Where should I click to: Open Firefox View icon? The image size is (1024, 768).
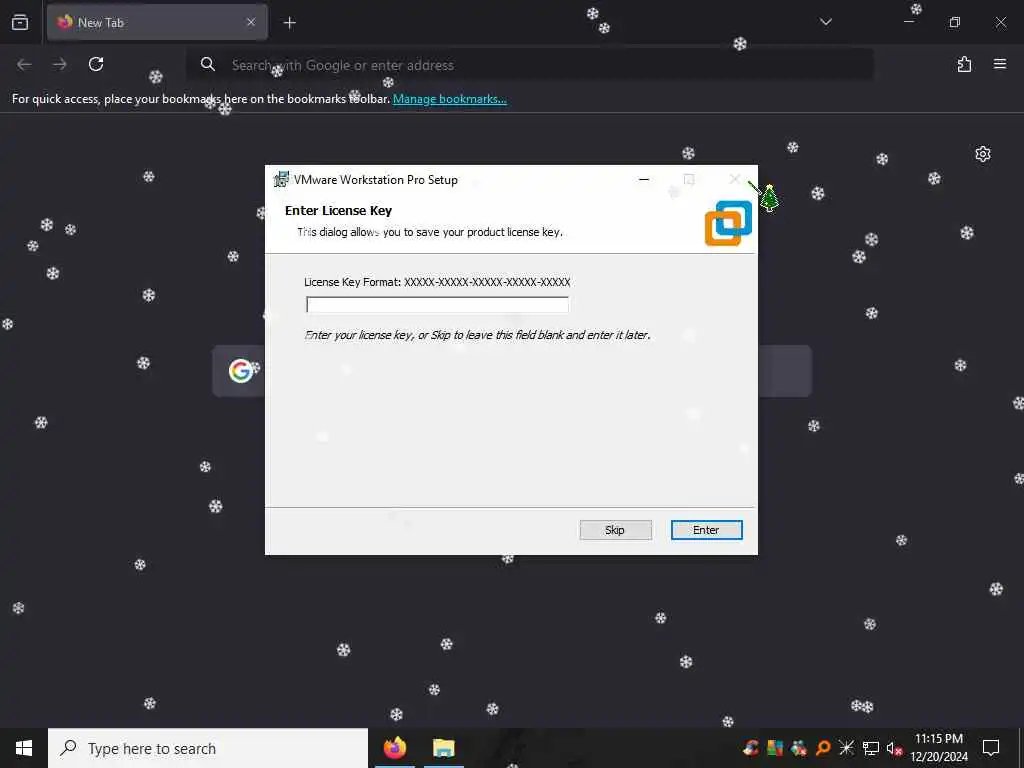point(20,22)
